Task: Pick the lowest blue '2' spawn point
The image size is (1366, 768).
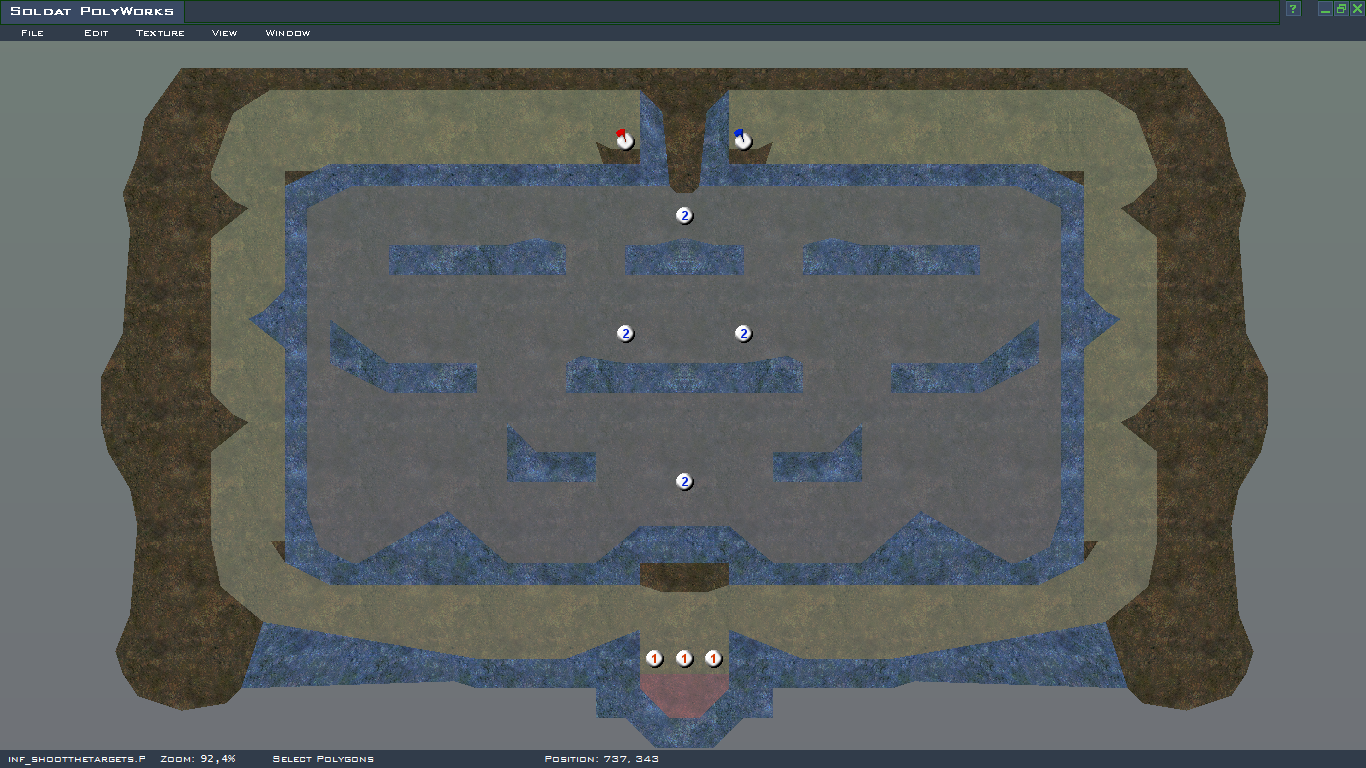Action: (684, 481)
